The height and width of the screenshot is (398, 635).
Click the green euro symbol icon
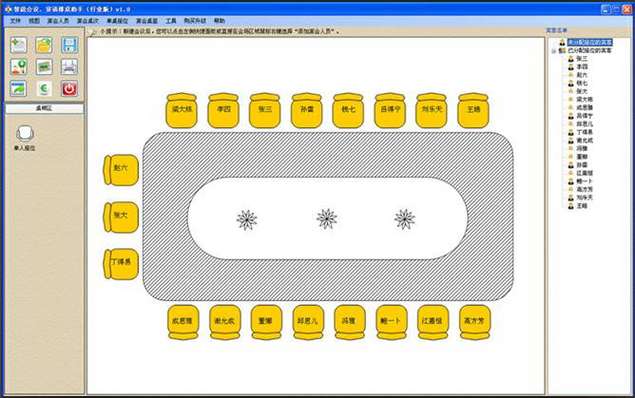point(44,89)
